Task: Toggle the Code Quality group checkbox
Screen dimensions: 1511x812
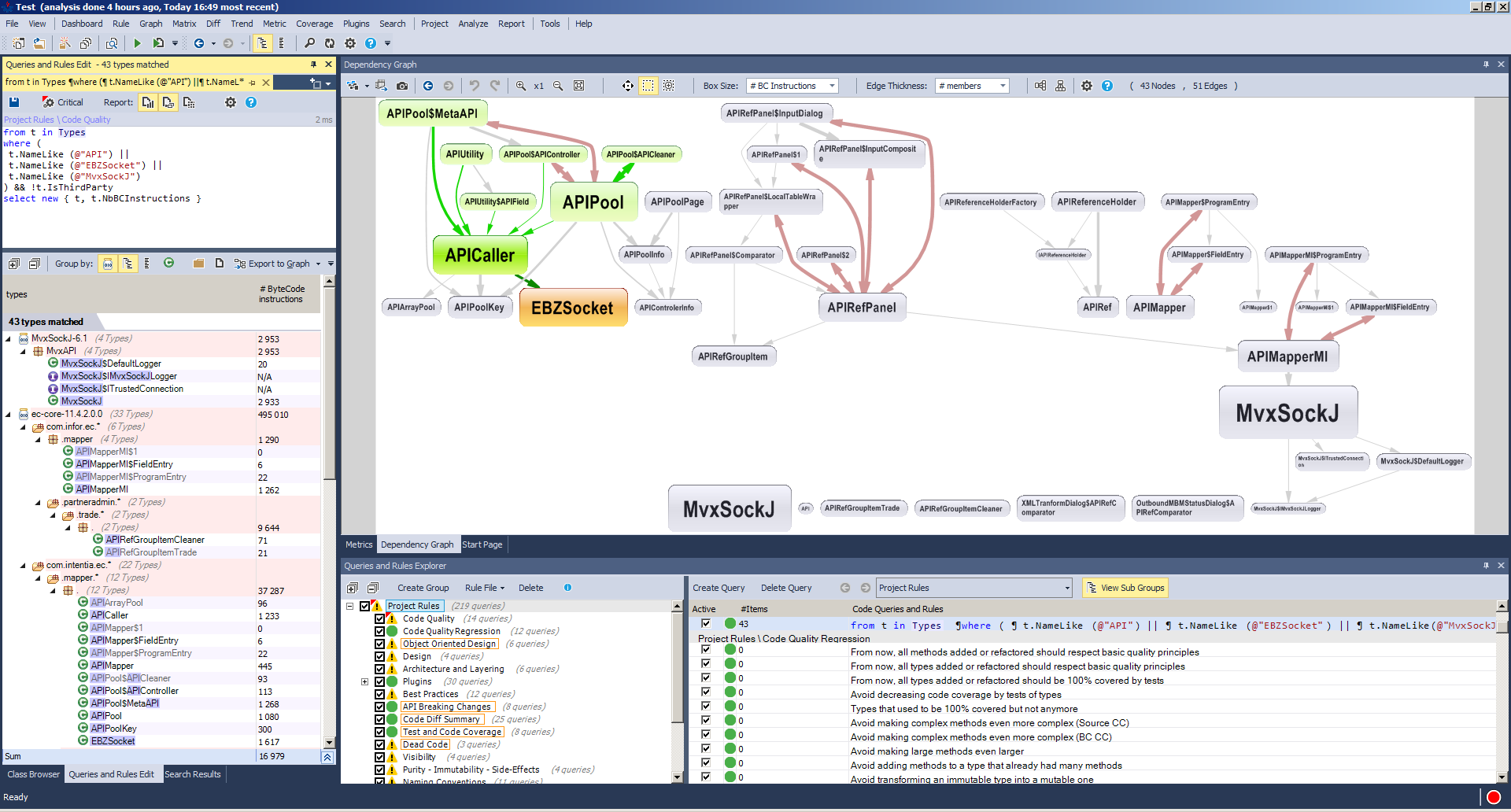Action: [x=380, y=618]
